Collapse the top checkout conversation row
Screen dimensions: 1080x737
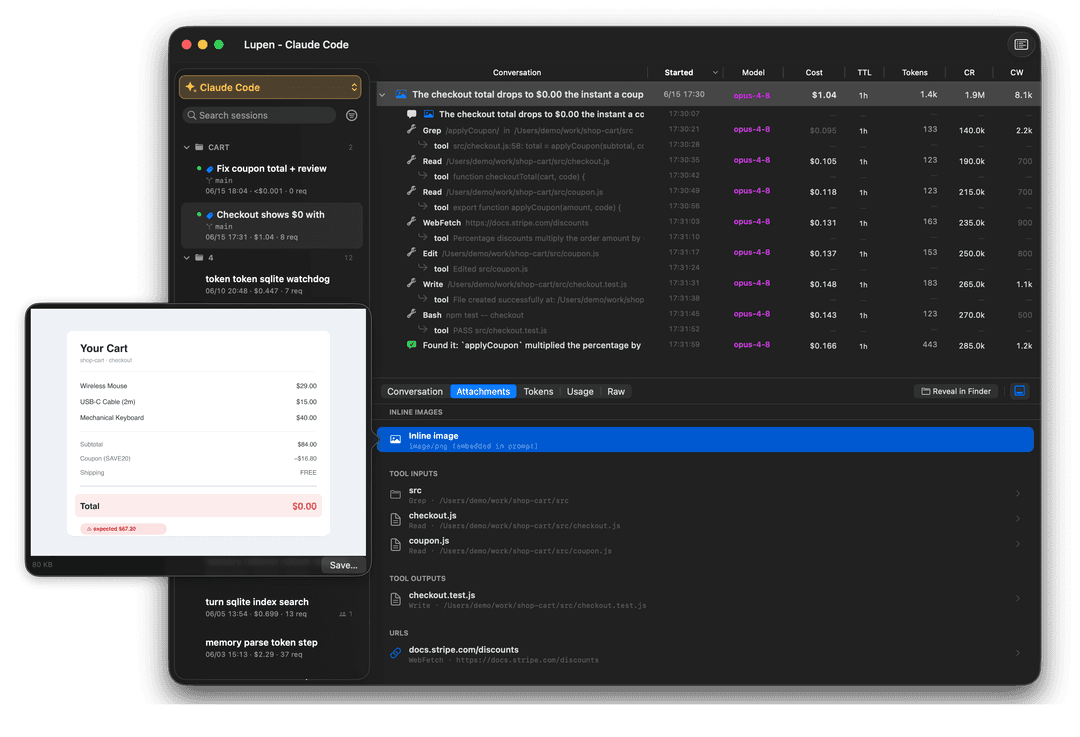pos(382,95)
